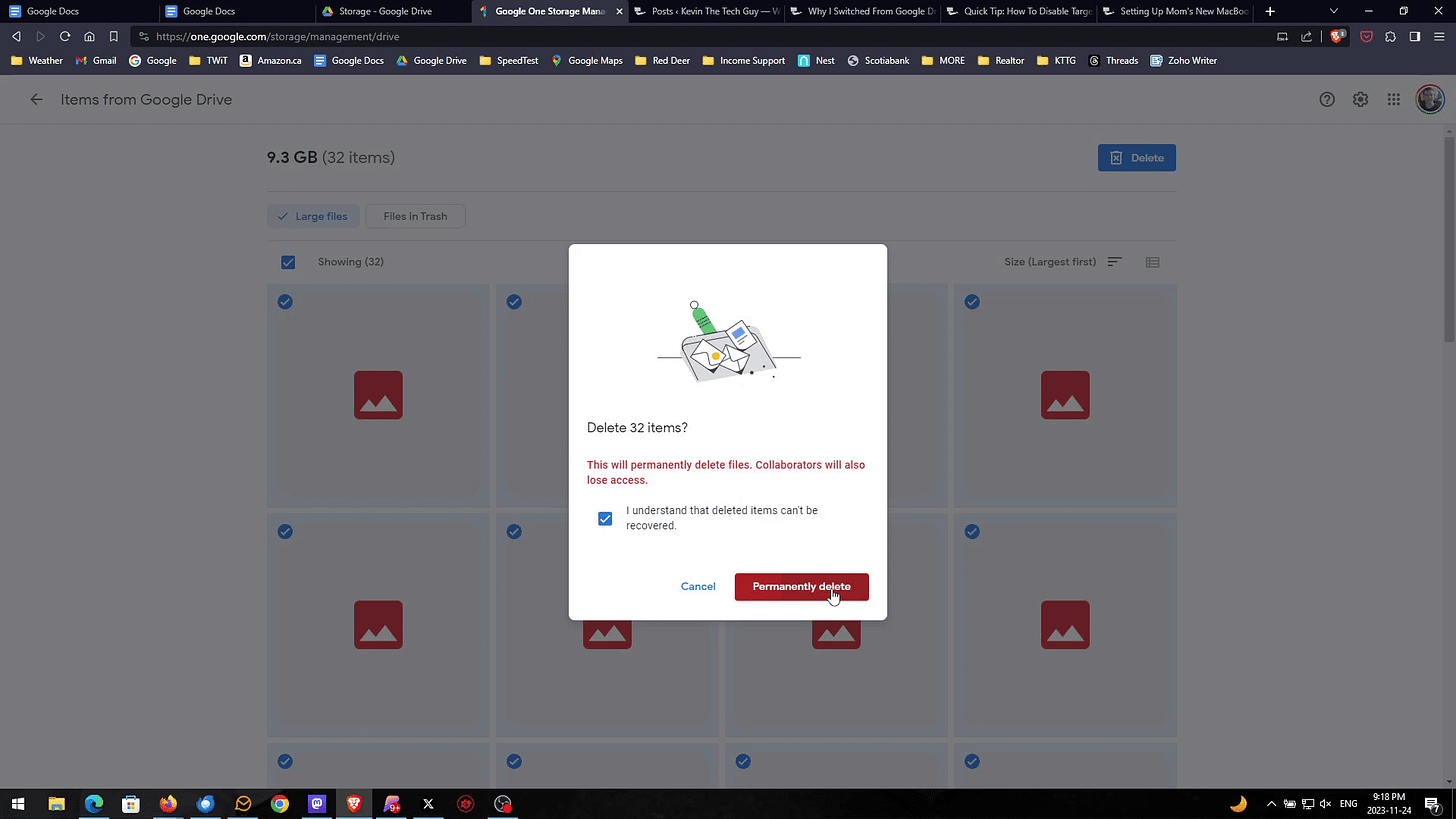Open the Scotiabank bookmark

878,60
